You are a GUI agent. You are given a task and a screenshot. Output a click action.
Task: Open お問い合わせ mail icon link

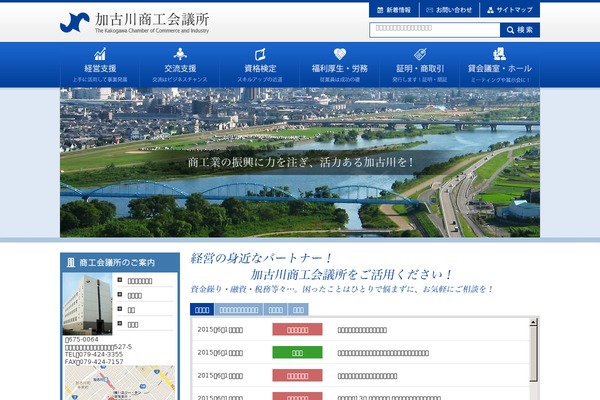449,10
